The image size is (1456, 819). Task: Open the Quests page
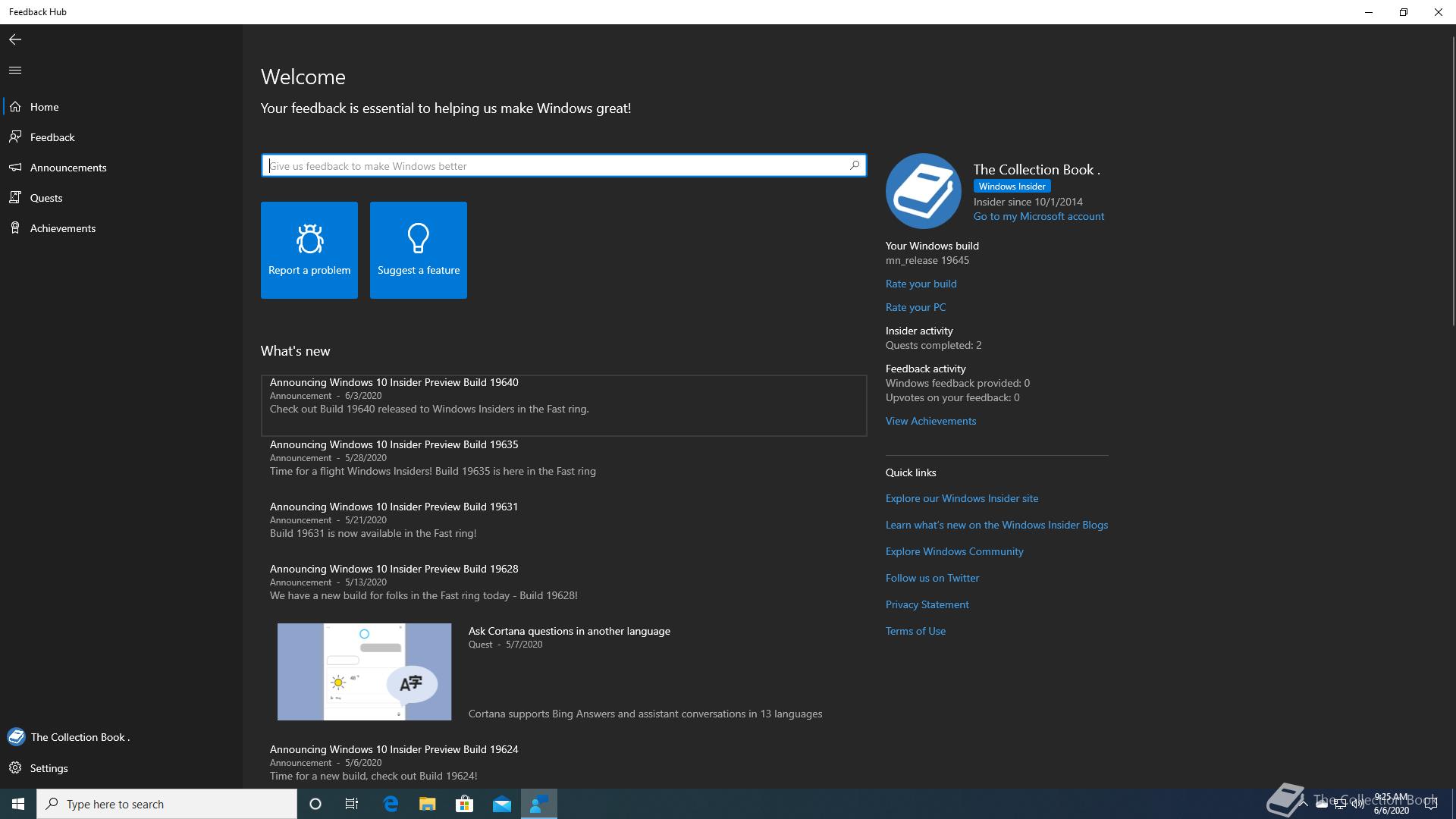(x=121, y=198)
